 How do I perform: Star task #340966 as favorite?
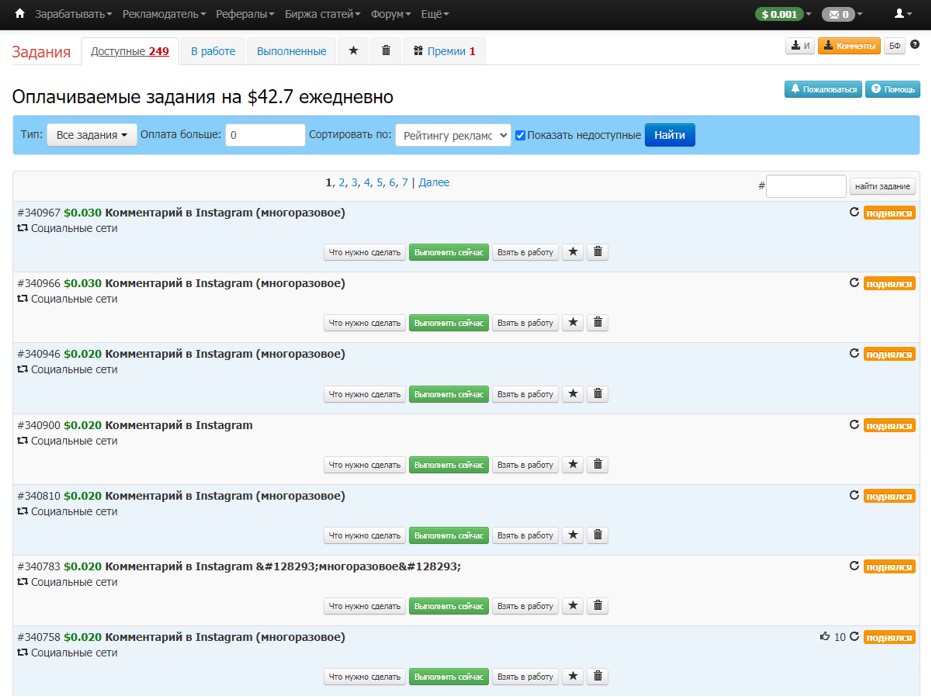(573, 322)
